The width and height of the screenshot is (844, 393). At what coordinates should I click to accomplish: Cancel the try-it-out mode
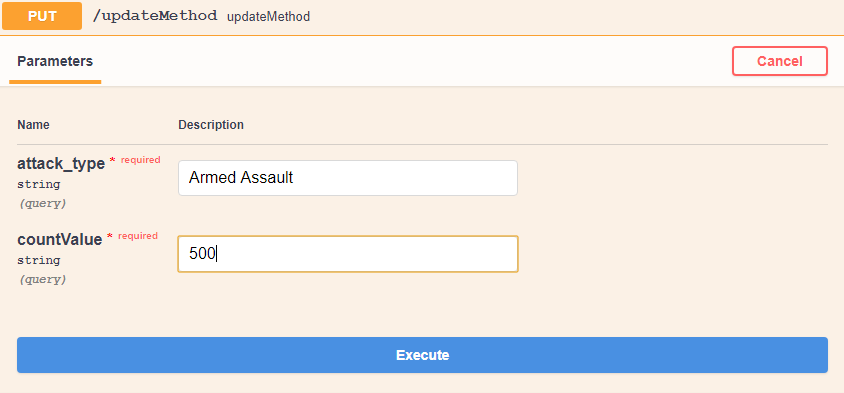coord(779,61)
